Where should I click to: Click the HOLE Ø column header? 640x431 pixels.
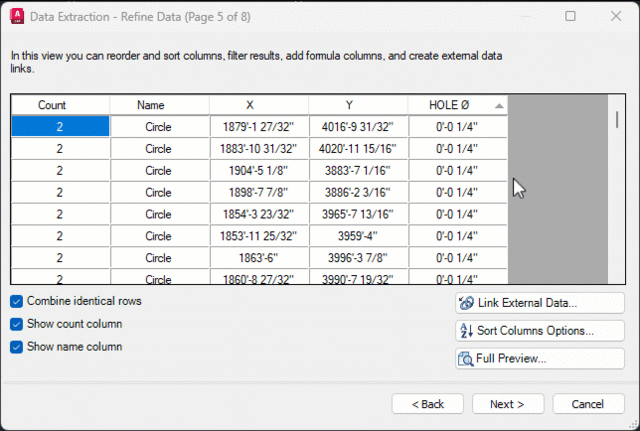[x=458, y=105]
